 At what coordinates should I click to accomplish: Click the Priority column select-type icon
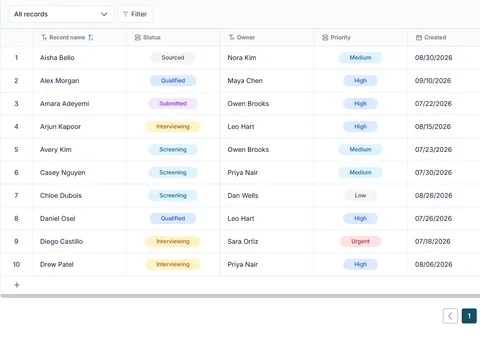(325, 38)
